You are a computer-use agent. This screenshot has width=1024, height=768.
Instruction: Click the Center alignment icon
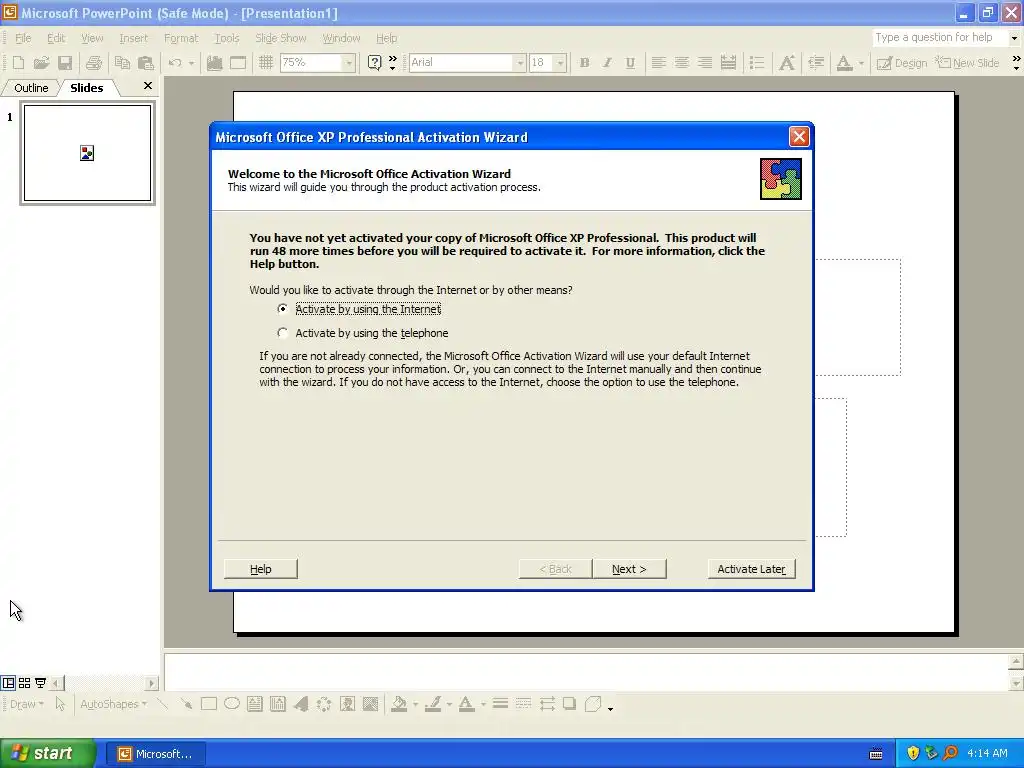[682, 63]
